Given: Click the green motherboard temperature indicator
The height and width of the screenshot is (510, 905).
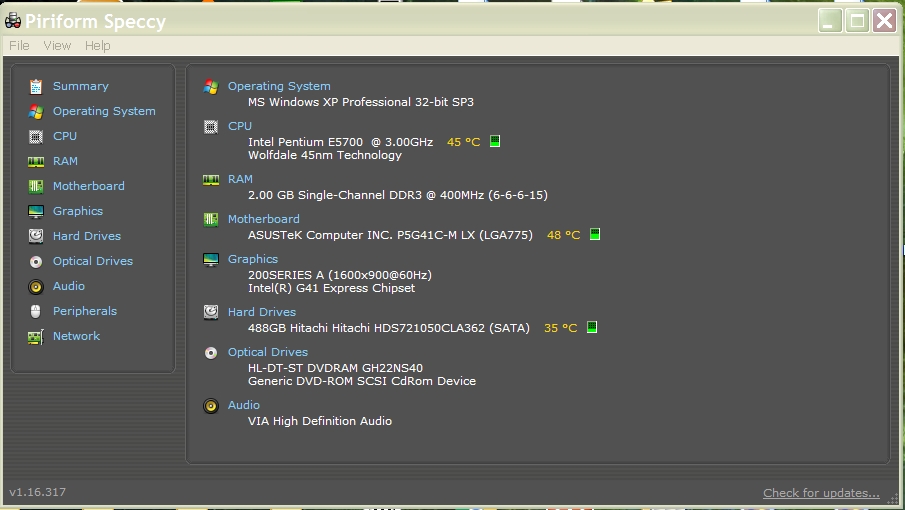Looking at the screenshot, I should 594,234.
